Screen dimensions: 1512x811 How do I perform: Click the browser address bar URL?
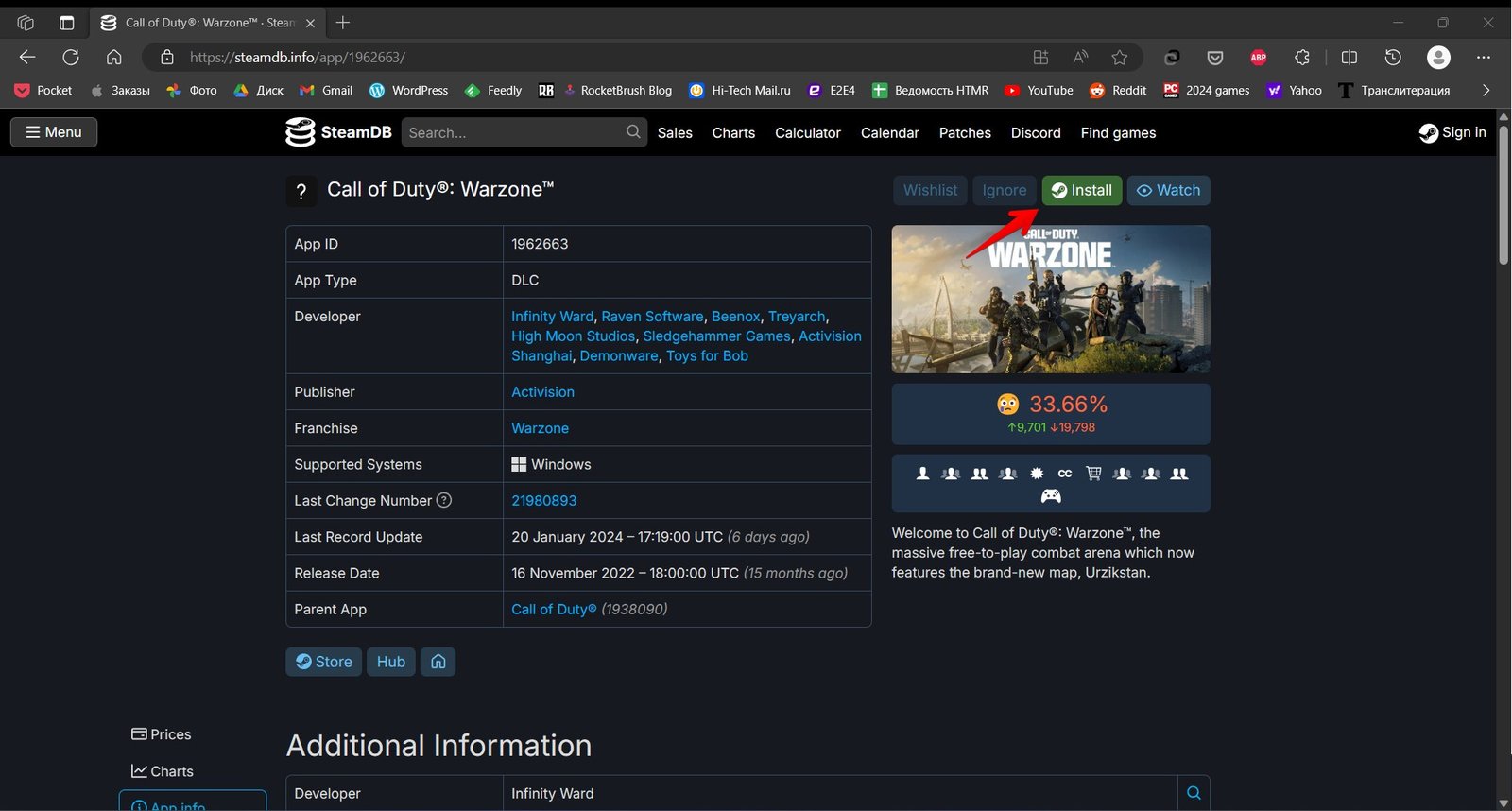297,58
